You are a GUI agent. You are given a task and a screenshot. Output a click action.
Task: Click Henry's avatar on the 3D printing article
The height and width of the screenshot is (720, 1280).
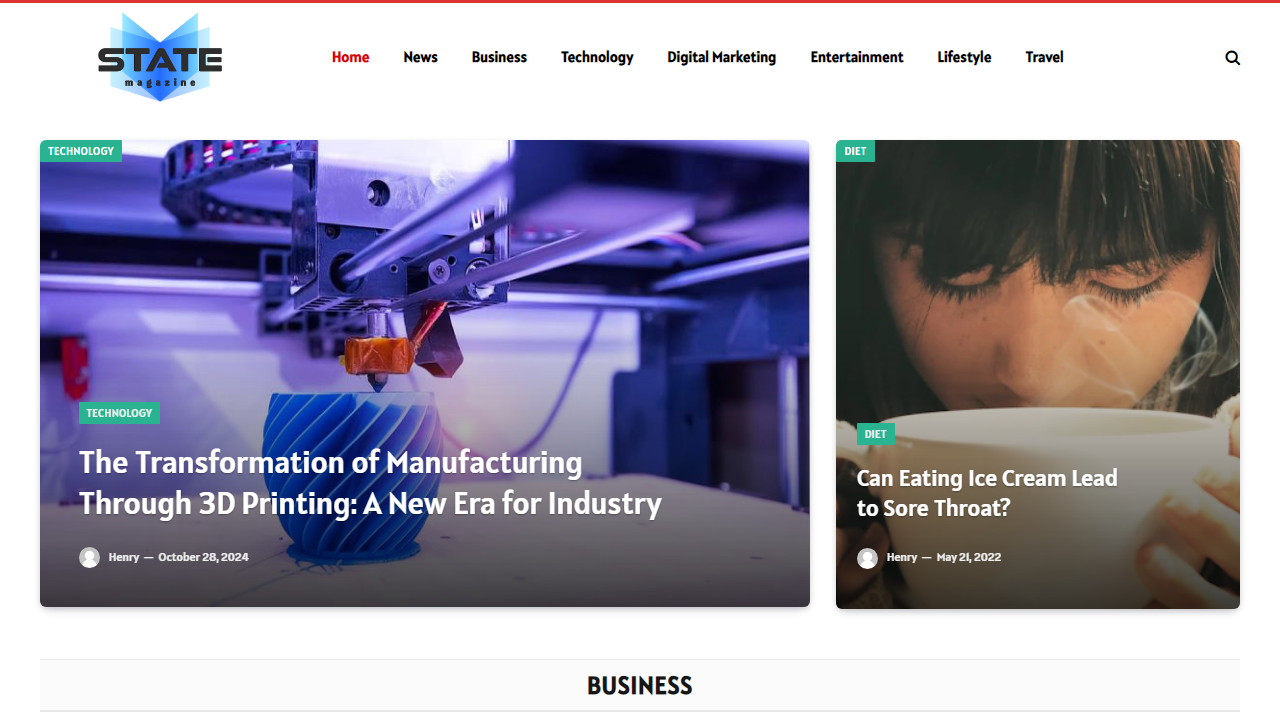pyautogui.click(x=90, y=557)
